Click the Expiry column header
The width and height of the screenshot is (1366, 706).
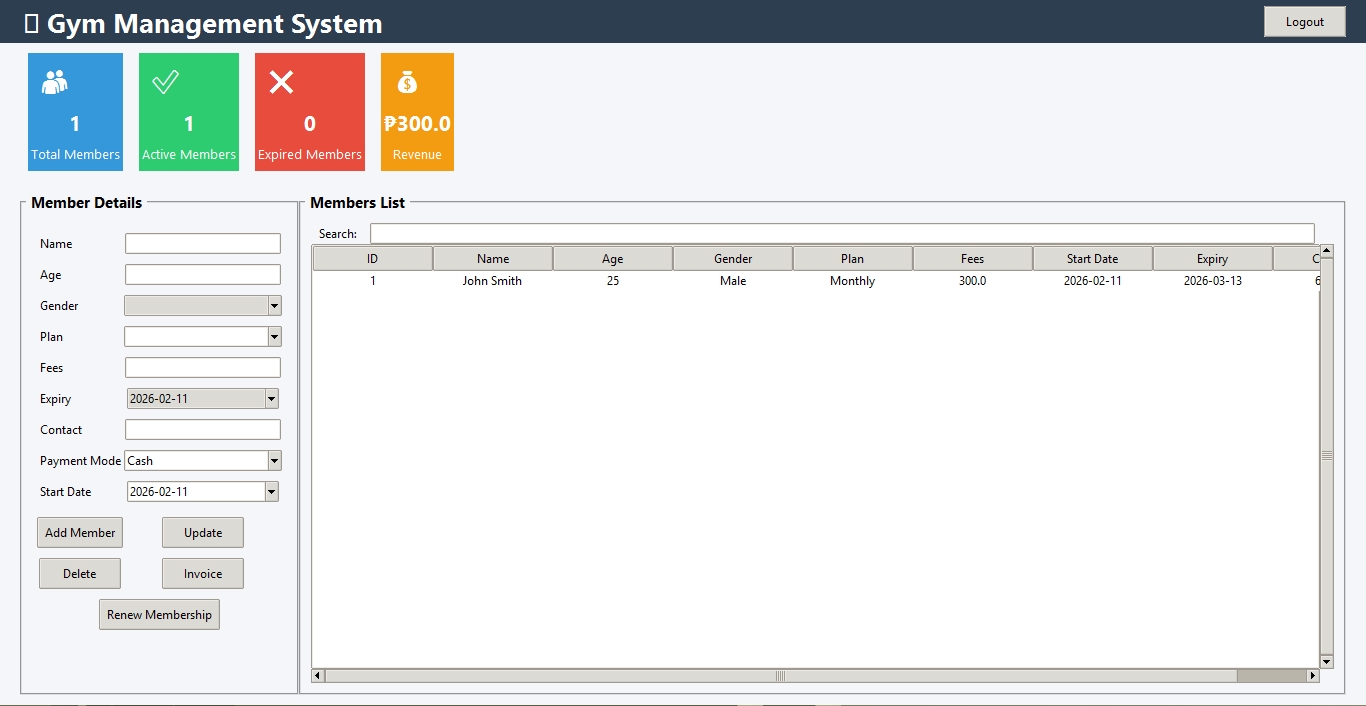pyautogui.click(x=1212, y=259)
